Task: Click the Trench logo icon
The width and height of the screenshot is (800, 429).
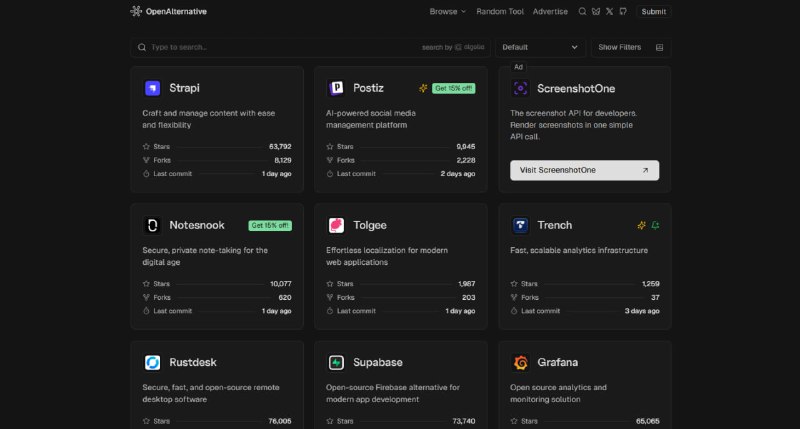Action: [520, 225]
